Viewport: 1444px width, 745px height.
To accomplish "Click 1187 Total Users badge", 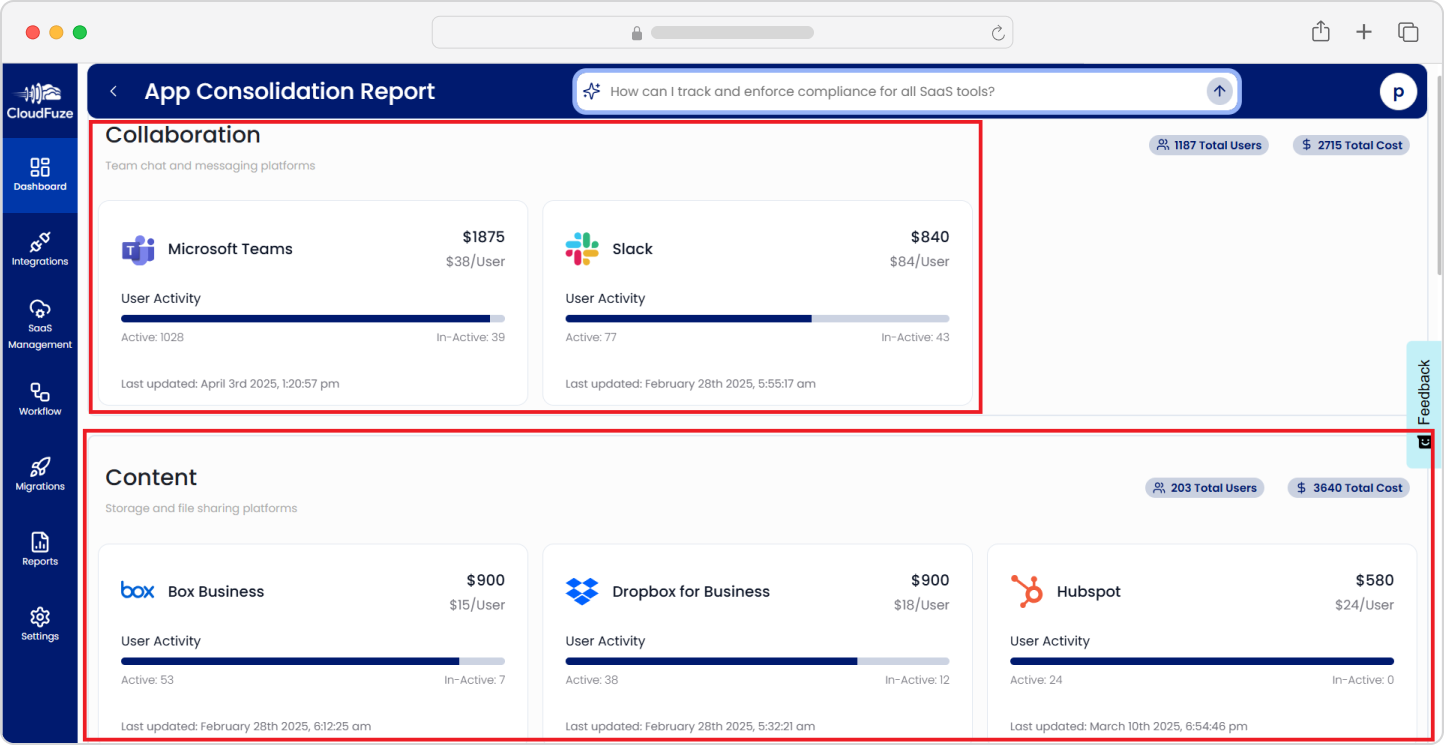I will pos(1209,145).
